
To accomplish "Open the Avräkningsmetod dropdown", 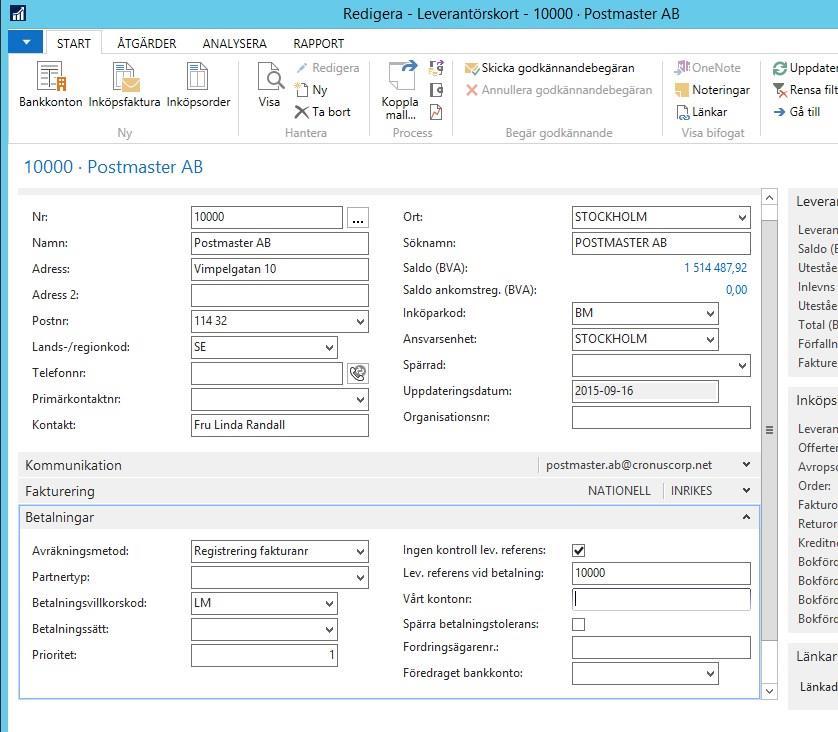I will (x=360, y=551).
